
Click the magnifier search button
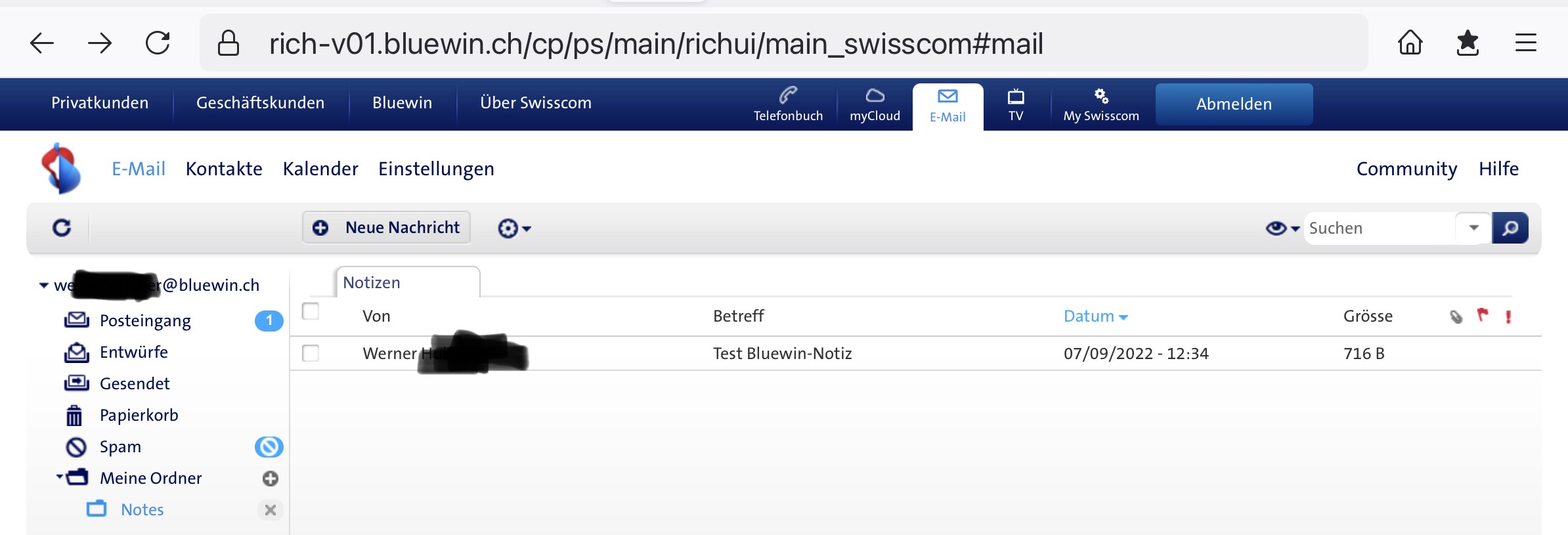point(1510,228)
